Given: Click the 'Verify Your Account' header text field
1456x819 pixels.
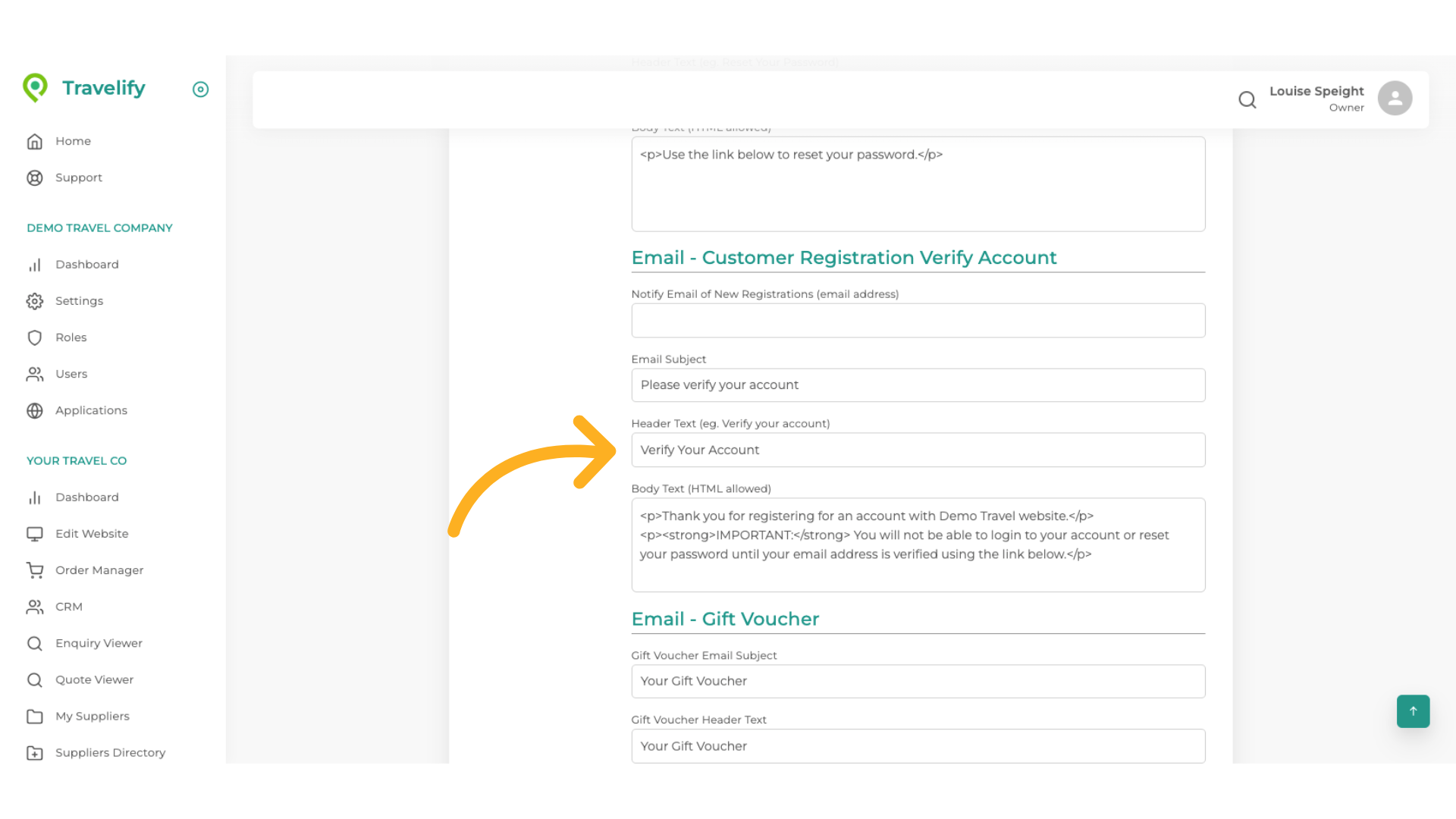Looking at the screenshot, I should point(918,450).
